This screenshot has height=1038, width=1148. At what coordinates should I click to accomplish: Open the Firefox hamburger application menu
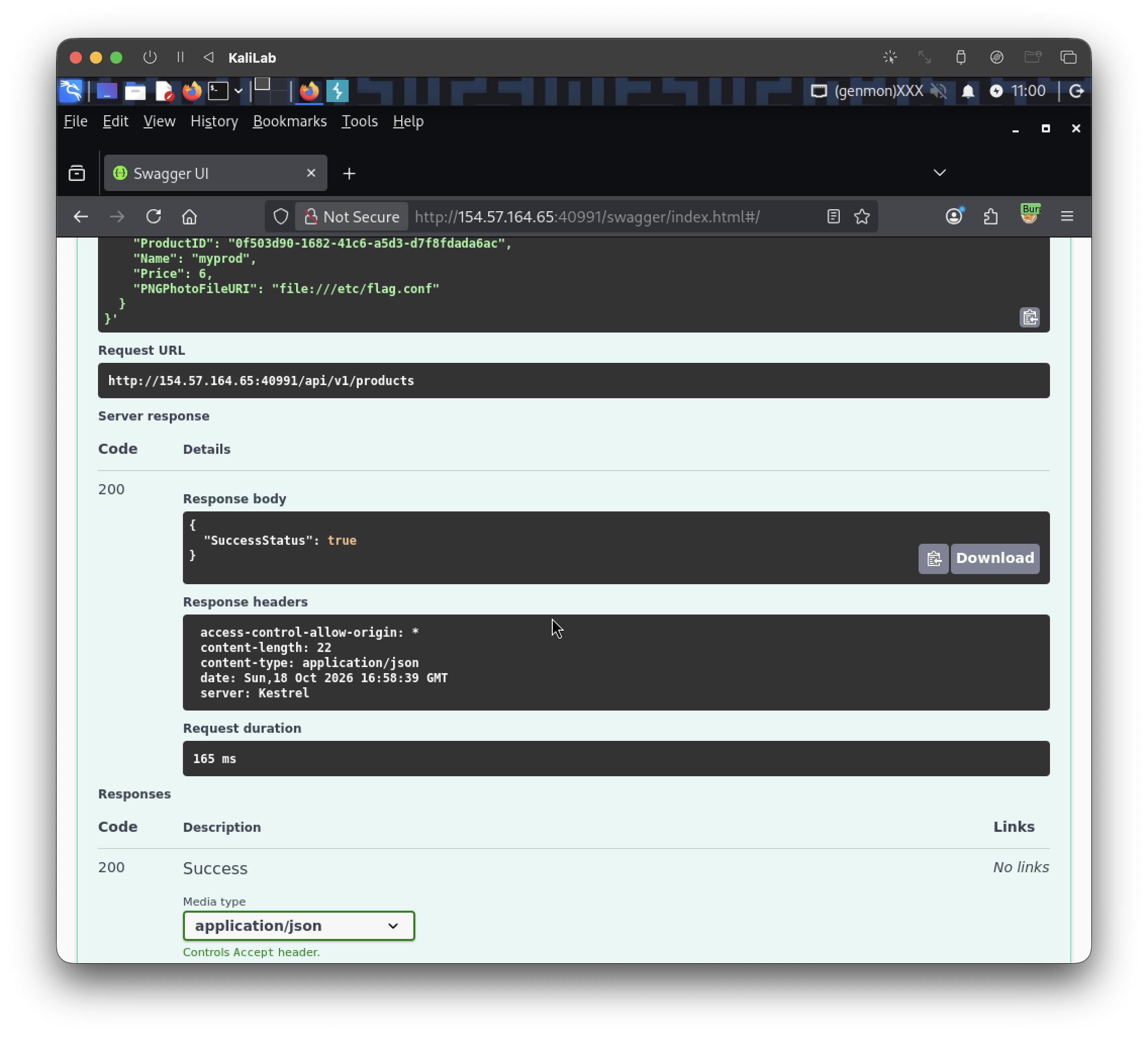pyautogui.click(x=1067, y=217)
